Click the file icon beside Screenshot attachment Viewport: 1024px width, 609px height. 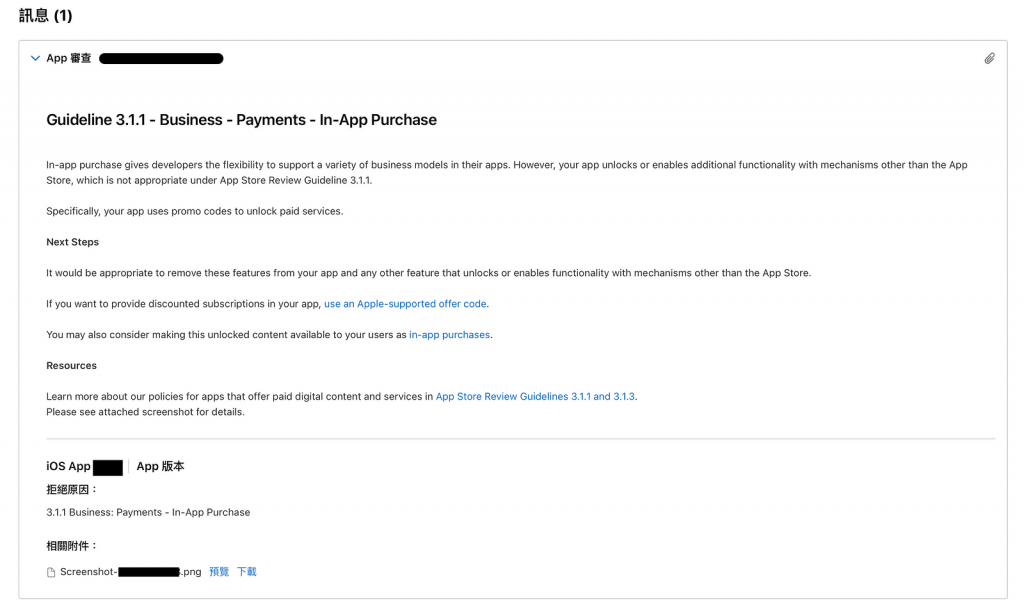click(x=52, y=573)
